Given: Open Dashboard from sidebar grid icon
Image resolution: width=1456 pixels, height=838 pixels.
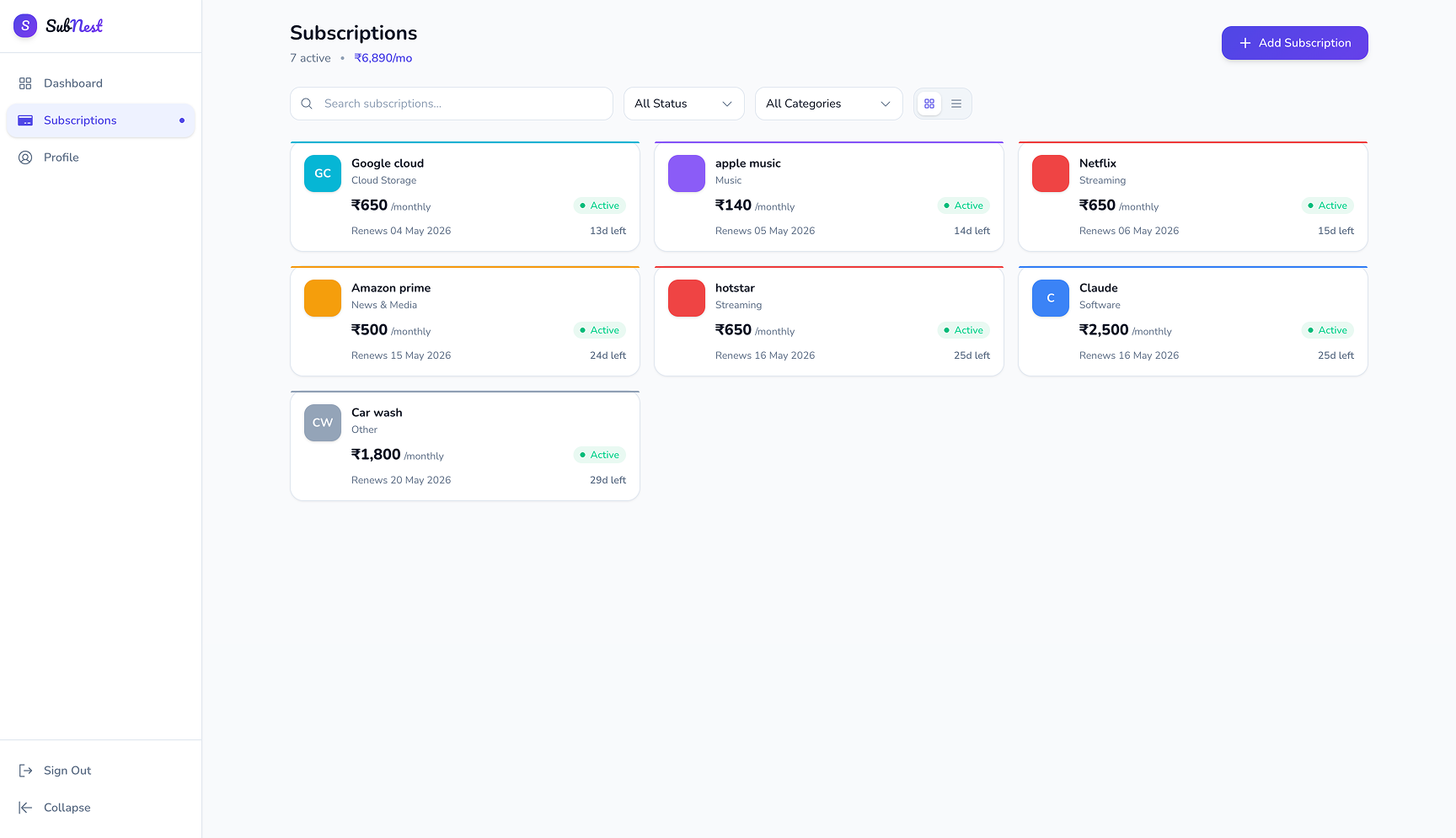Looking at the screenshot, I should click(25, 83).
